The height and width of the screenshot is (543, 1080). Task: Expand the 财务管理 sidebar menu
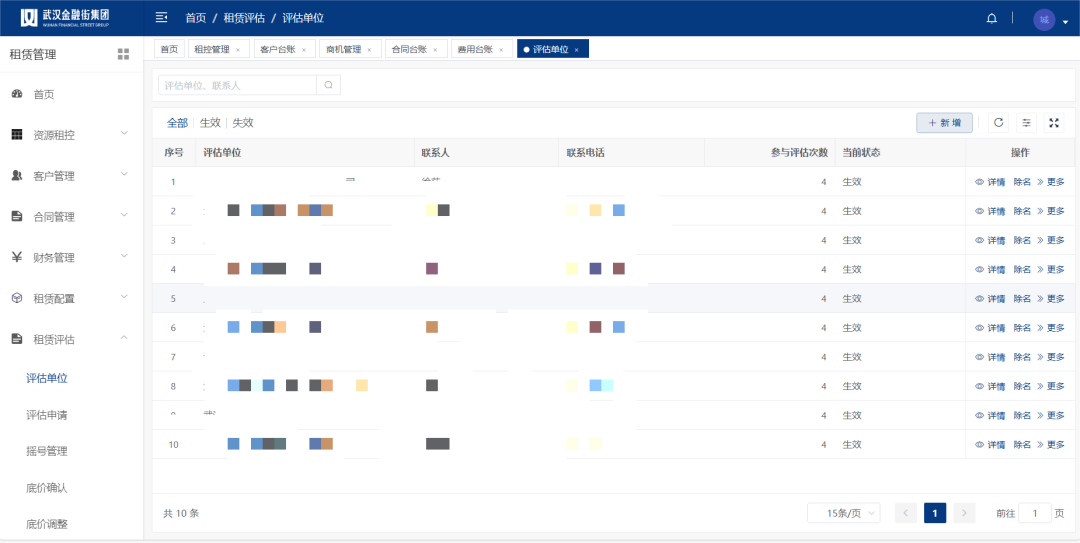[124, 256]
